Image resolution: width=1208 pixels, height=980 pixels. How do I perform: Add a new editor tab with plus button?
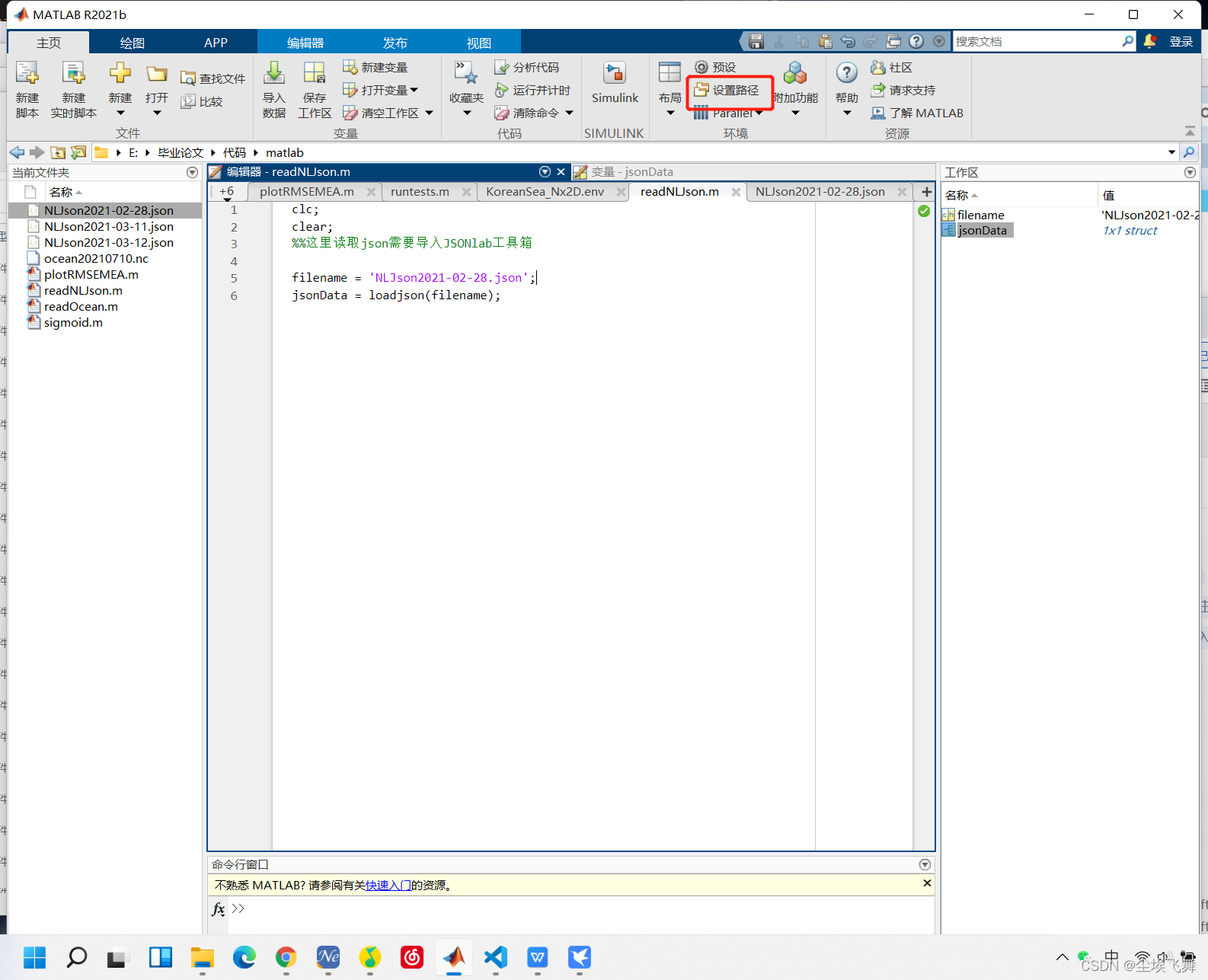[926, 192]
